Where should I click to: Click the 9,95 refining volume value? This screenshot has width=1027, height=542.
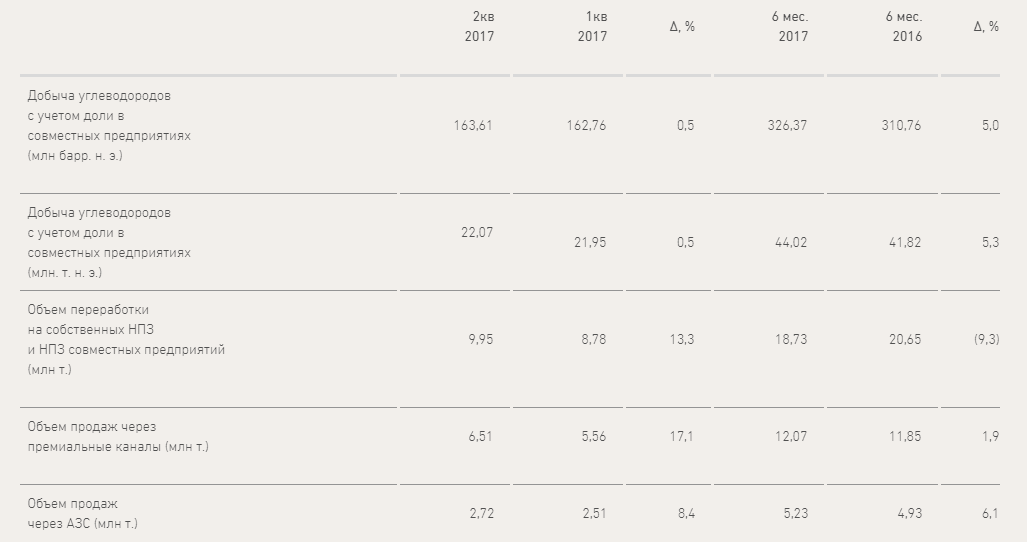[x=479, y=340]
